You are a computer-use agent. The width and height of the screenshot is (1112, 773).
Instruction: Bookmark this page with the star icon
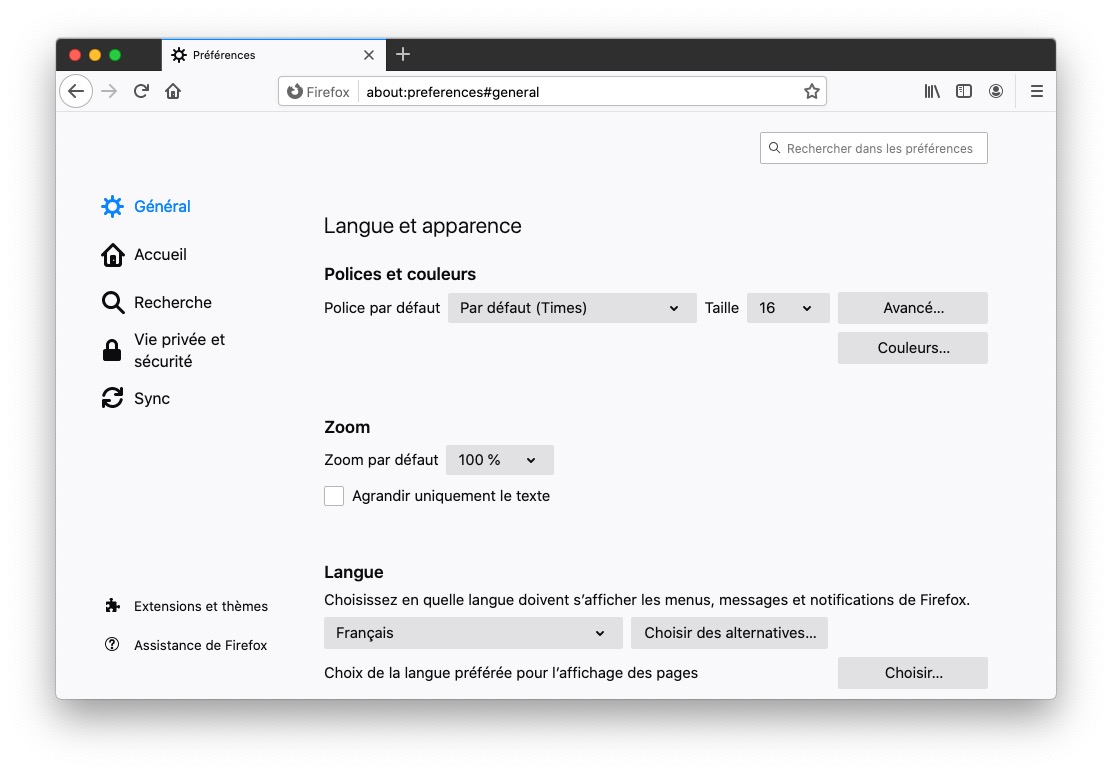pos(811,91)
